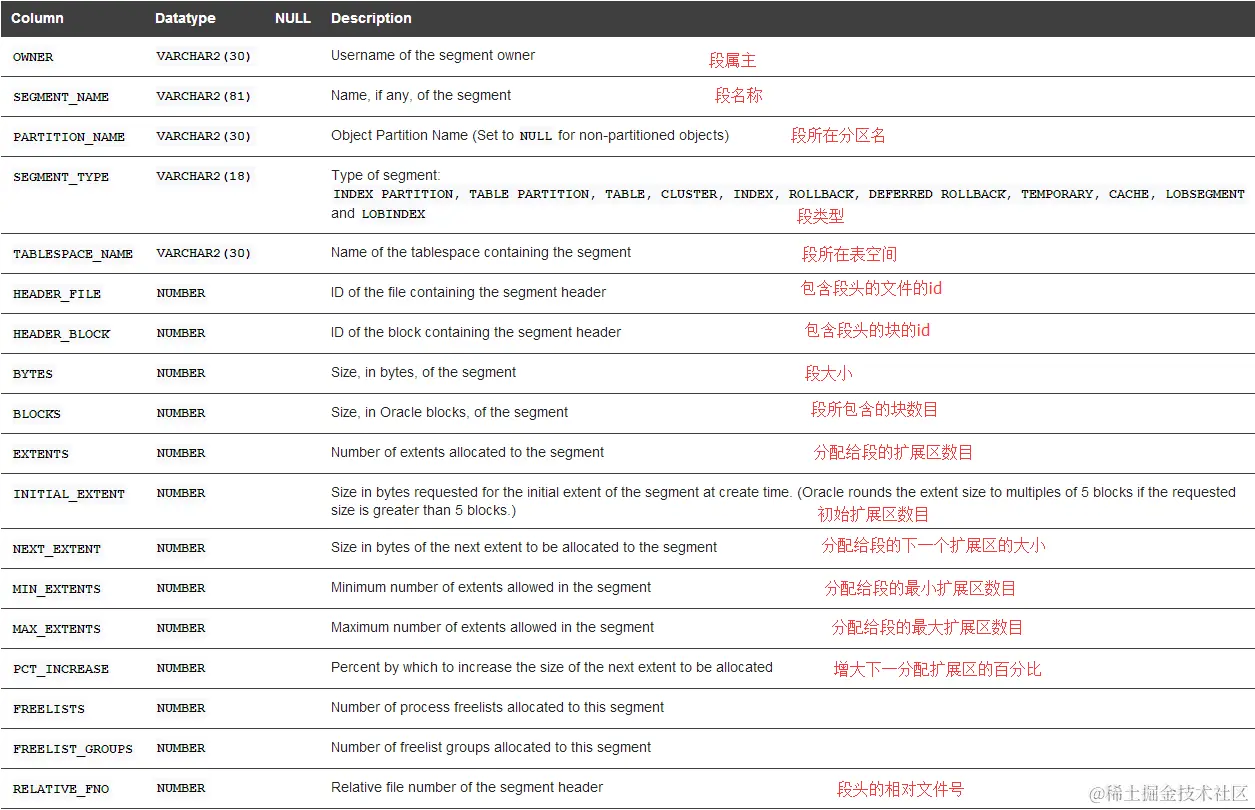
Task: Click the "Description" header cell
Action: (371, 18)
